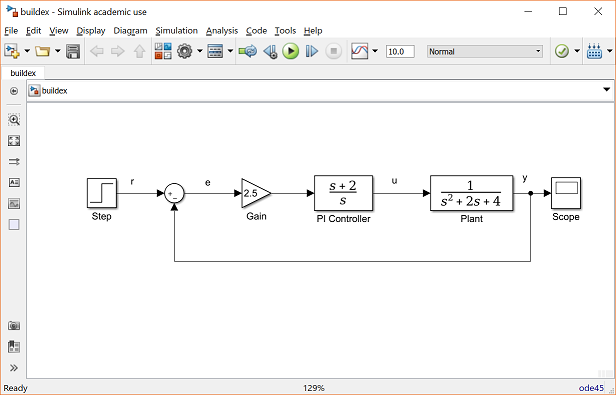The height and width of the screenshot is (395, 616).
Task: Open the Library Browser icon
Action: pos(163,51)
